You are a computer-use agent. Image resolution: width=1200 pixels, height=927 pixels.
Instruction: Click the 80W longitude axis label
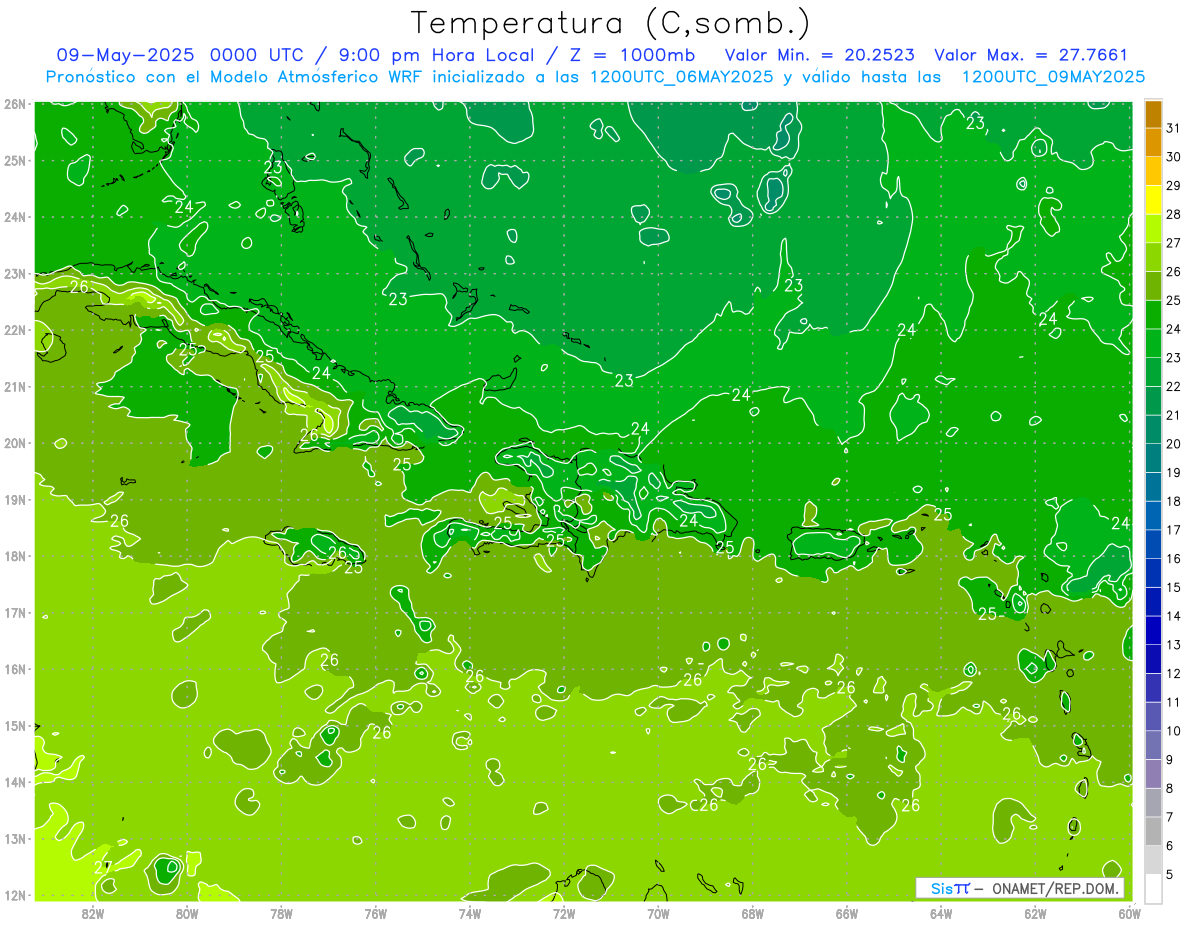187,913
